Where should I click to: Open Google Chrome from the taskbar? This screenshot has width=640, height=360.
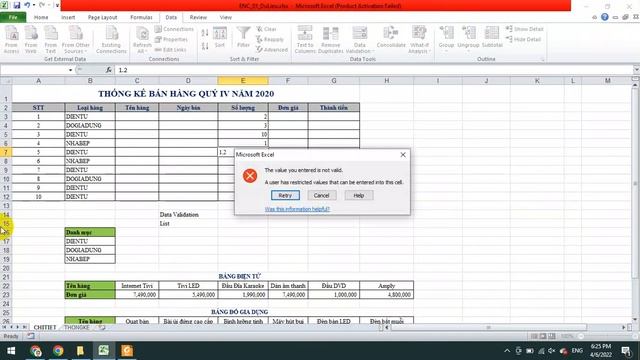coord(58,351)
